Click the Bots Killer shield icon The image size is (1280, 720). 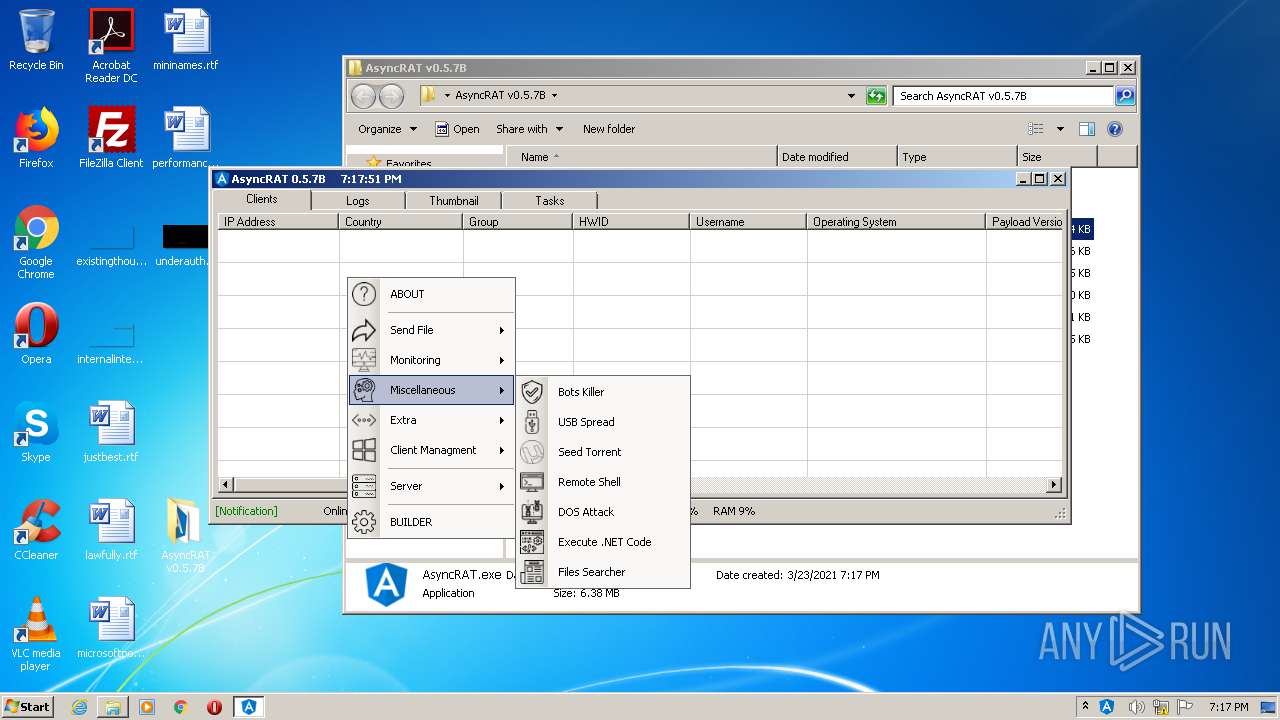[532, 392]
